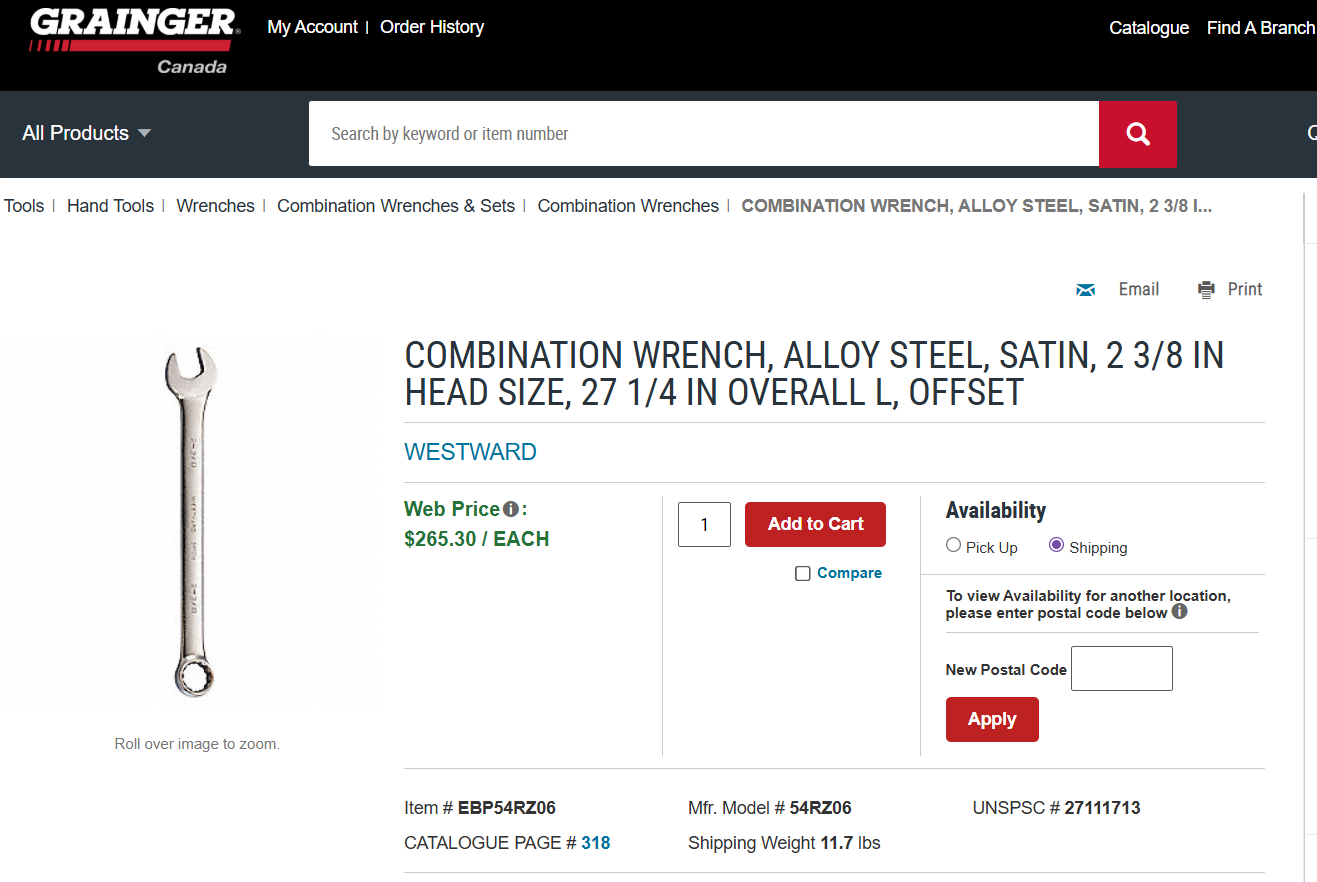Screen dimensions: 1317x882
Task: Click the red search magnifier button
Action: pos(1137,134)
